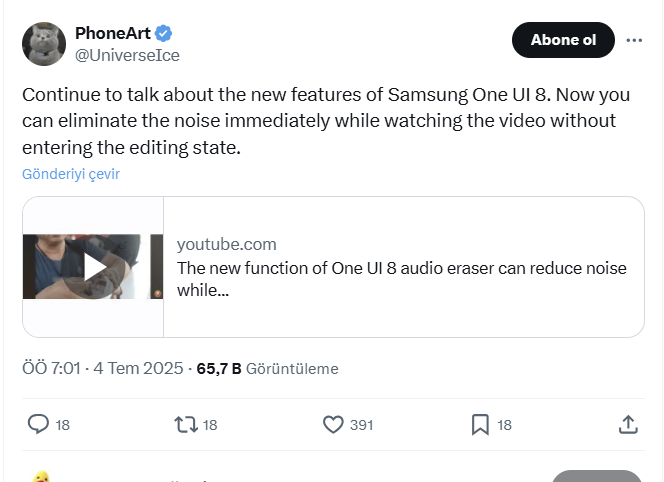This screenshot has width=664, height=482.
Task: Click the 65,7 B Görüntüleme count
Action: click(x=268, y=368)
